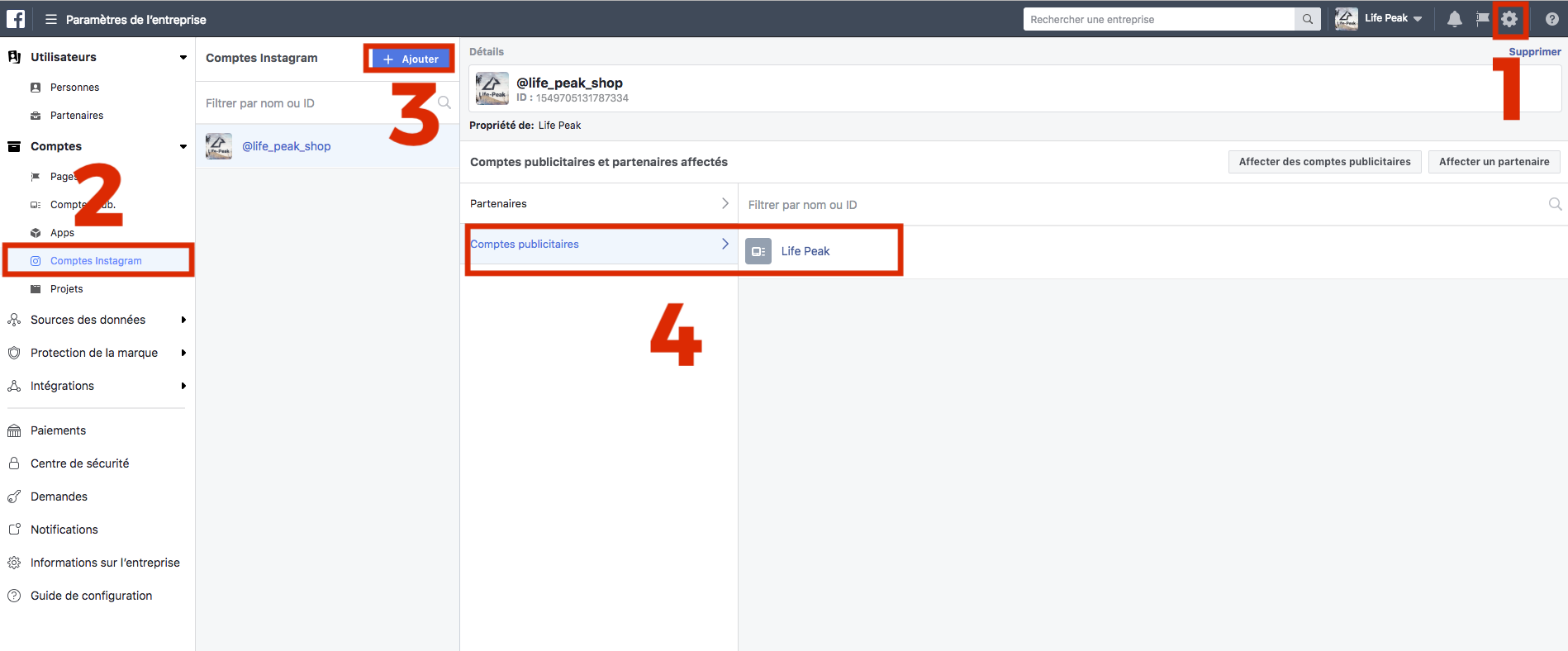Click the search magnifier button in top bar
1568x651 pixels.
pos(1308,19)
